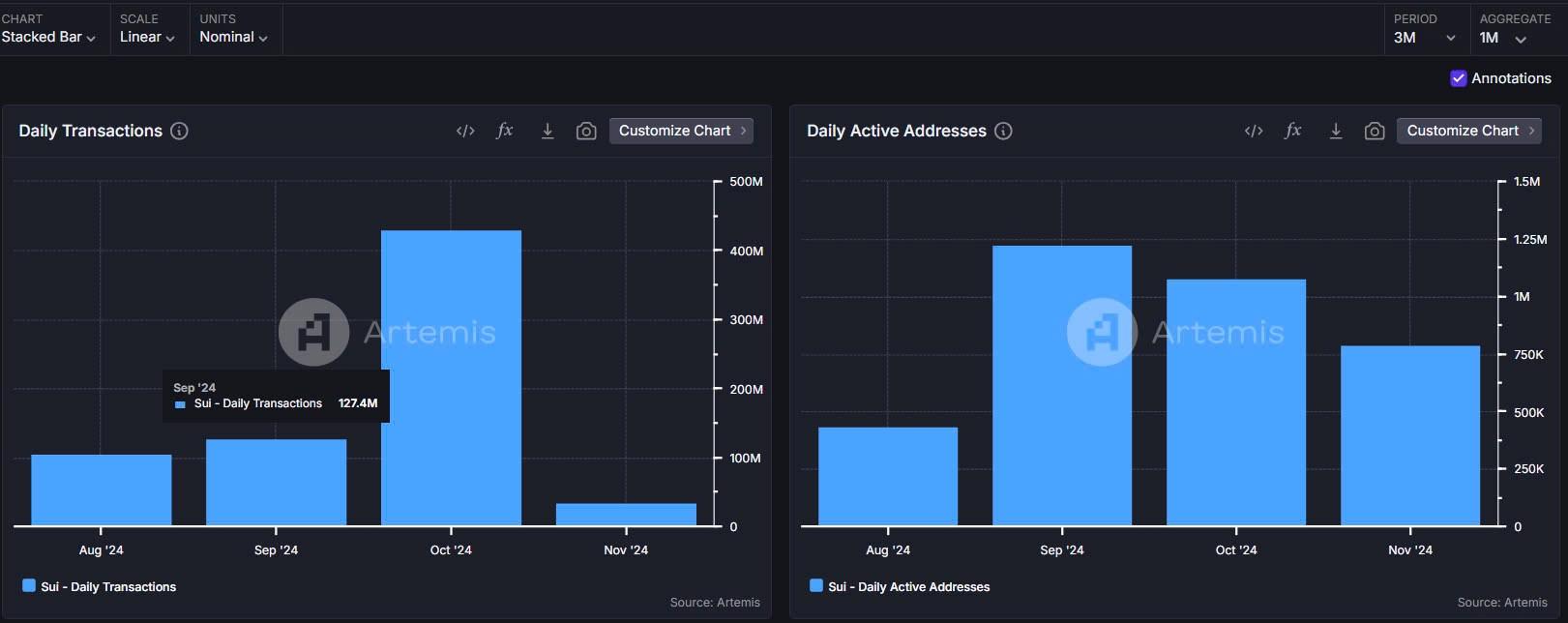Open the Chart type Stacked Bar dropdown

[48, 37]
